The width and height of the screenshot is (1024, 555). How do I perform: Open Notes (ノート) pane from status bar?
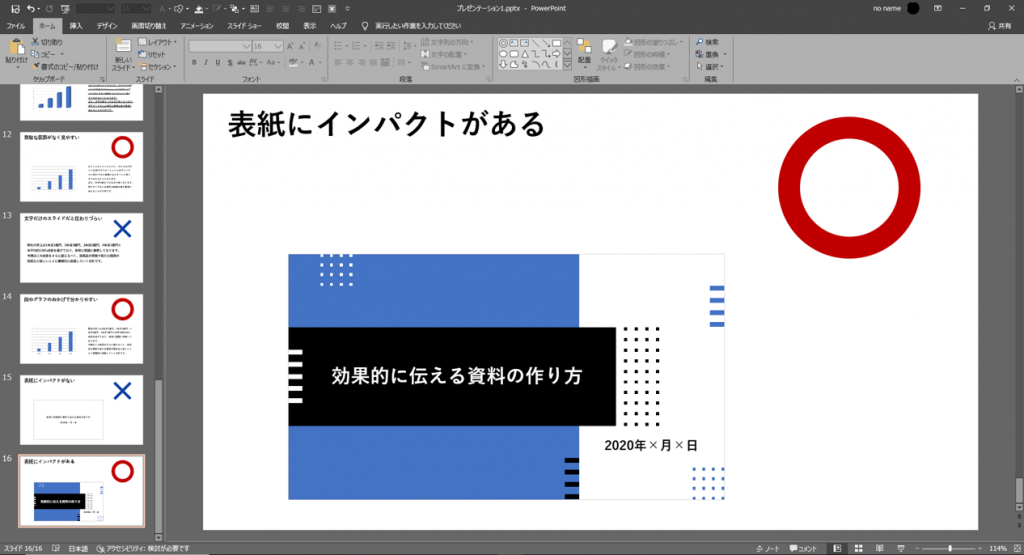pos(768,548)
